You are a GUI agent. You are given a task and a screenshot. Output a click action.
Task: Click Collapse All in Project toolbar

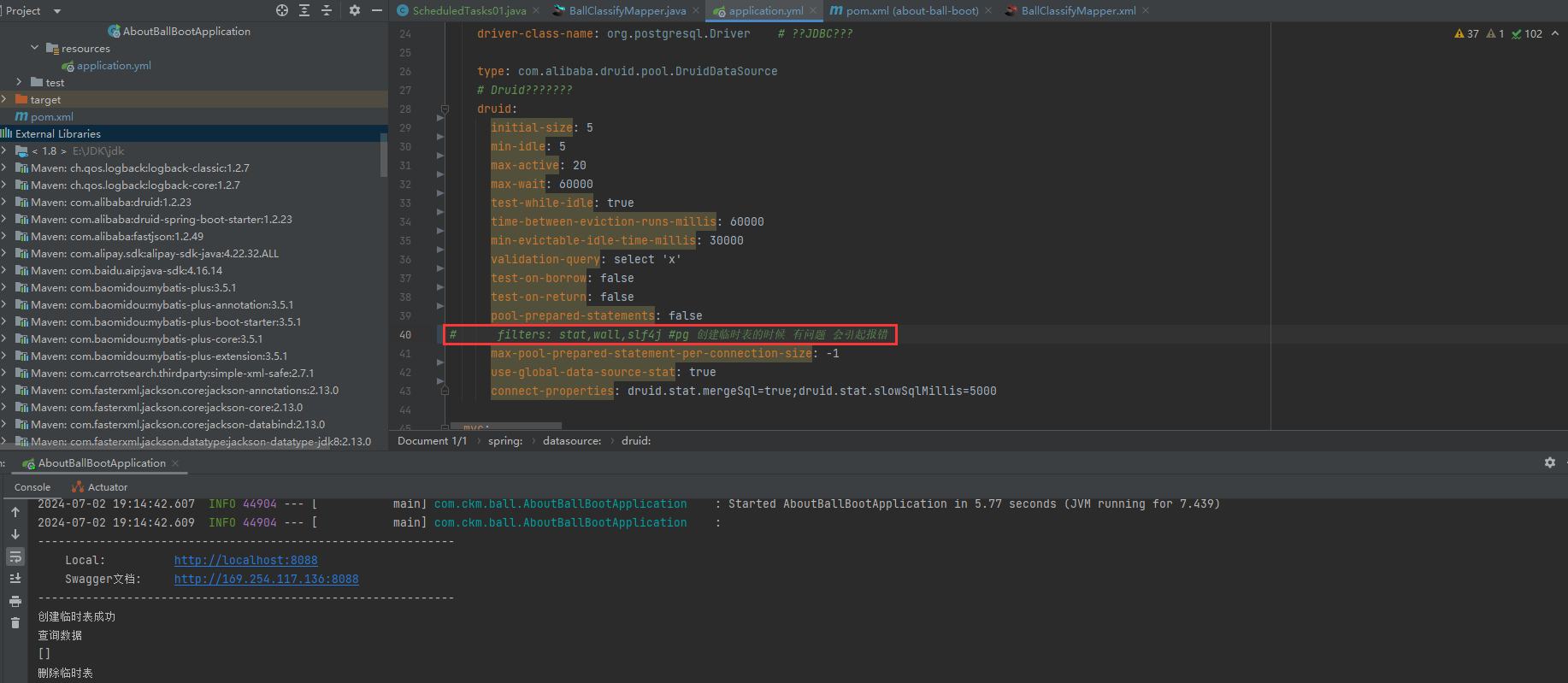(327, 10)
